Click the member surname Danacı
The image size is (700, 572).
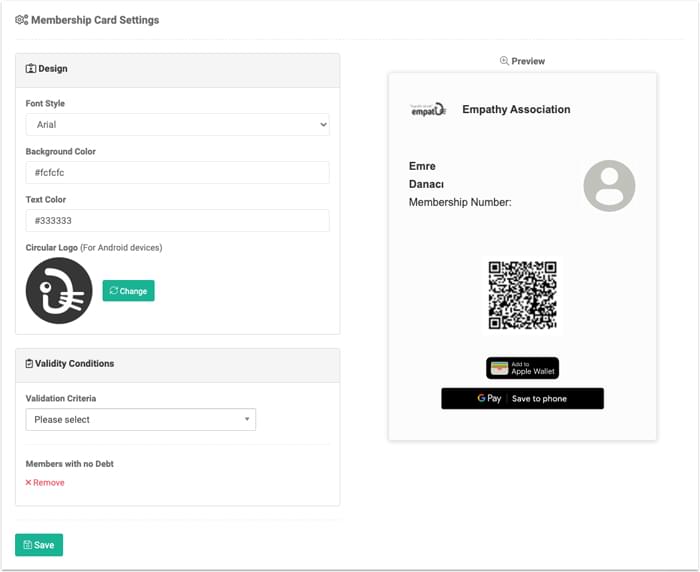[x=426, y=184]
